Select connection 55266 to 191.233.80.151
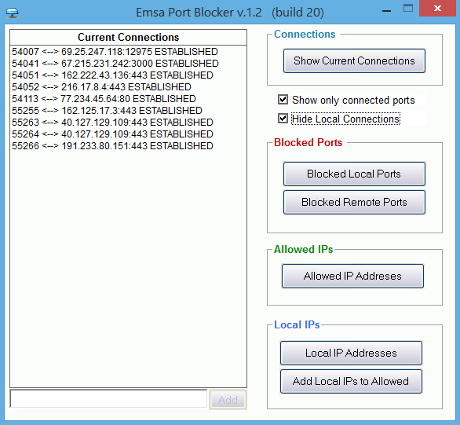The image size is (460, 425). [x=112, y=146]
